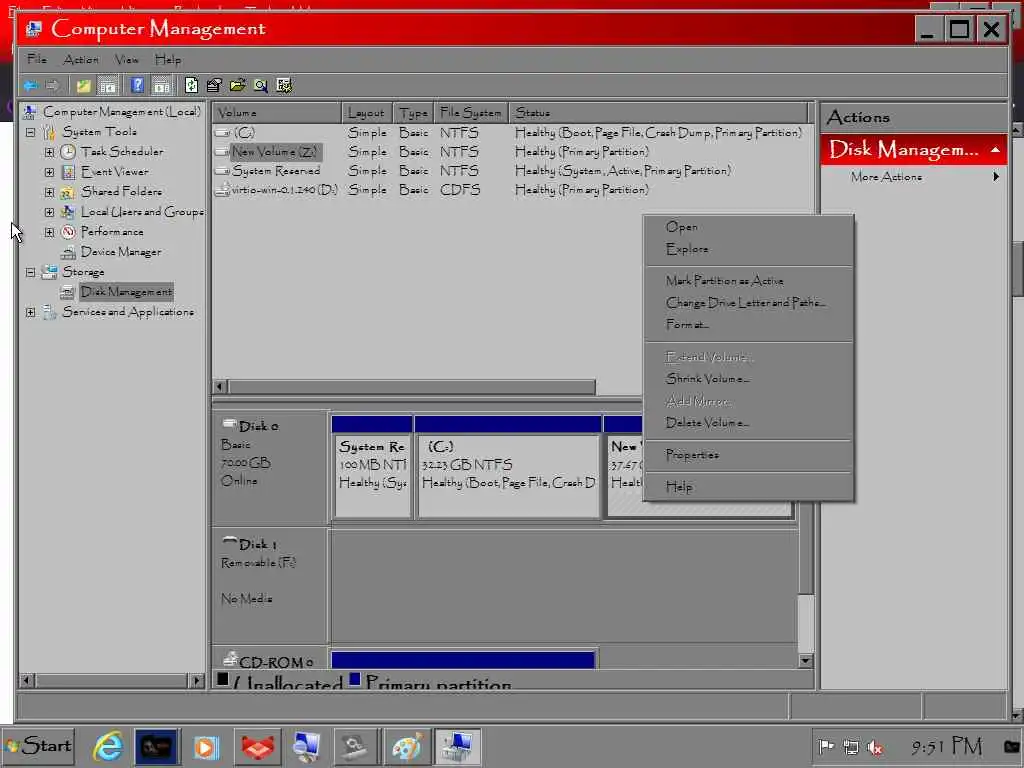Sort by the Volume column header
The width and height of the screenshot is (1024, 768).
[x=277, y=113]
